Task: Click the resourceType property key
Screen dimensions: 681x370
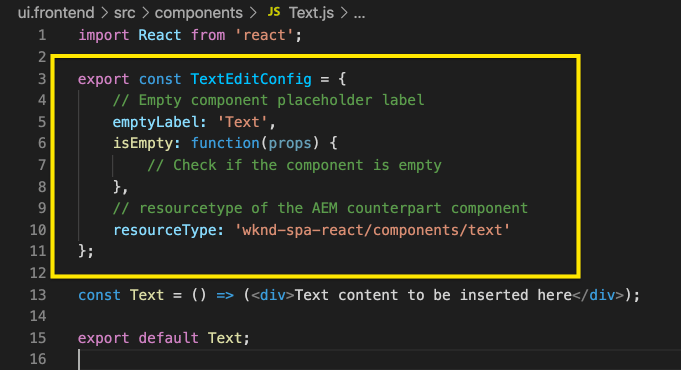Action: (164, 230)
